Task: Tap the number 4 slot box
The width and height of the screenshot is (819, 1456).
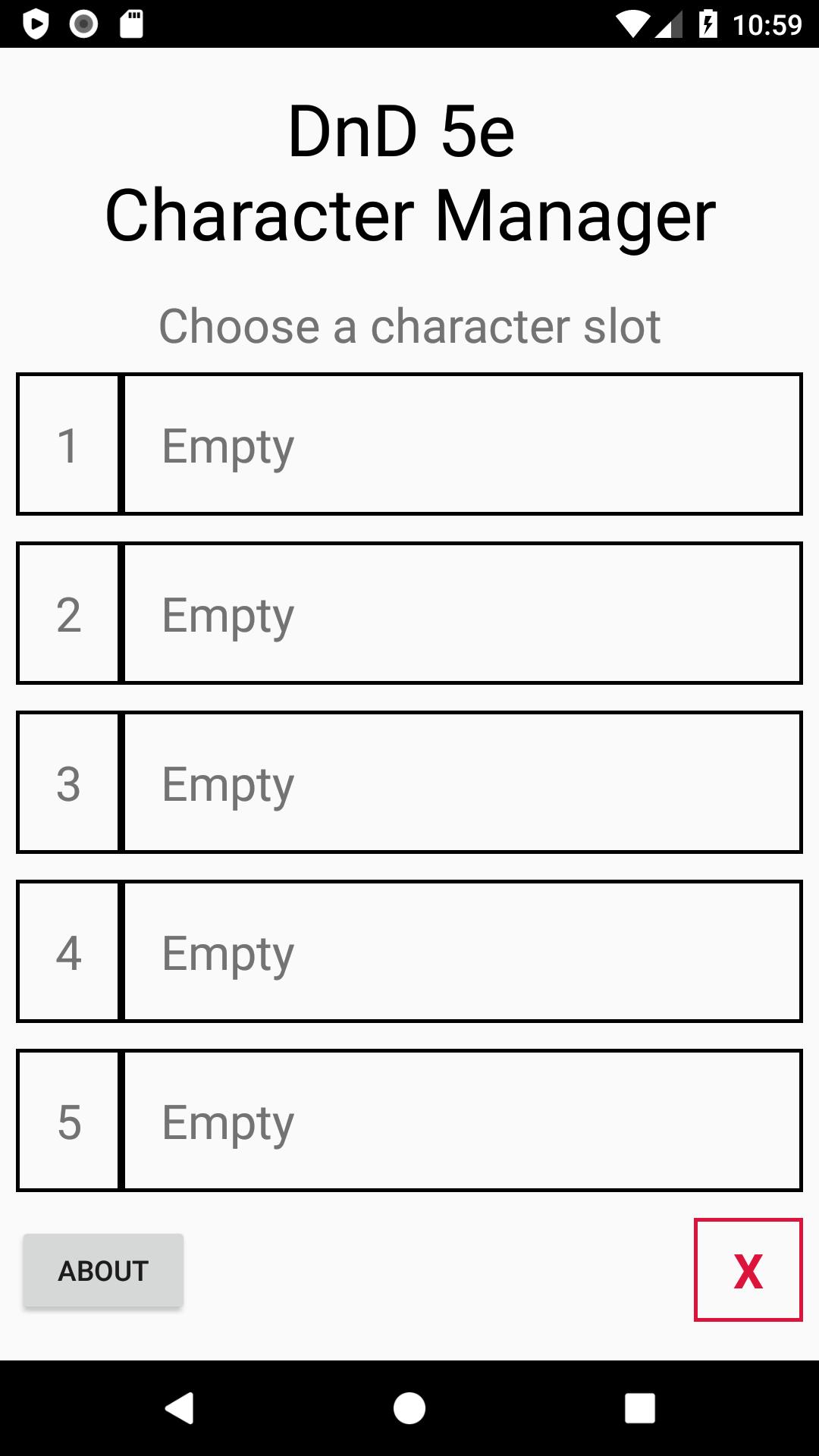Action: (68, 952)
